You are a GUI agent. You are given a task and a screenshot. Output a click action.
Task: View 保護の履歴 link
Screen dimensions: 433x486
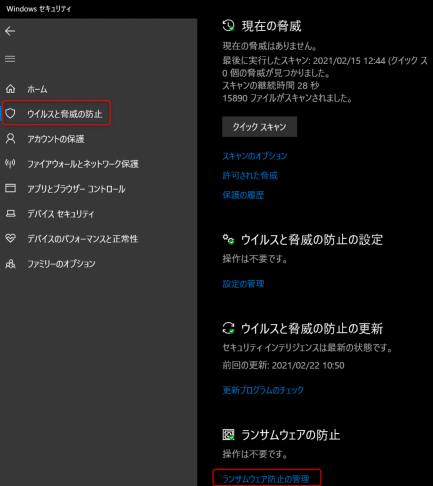click(x=243, y=195)
